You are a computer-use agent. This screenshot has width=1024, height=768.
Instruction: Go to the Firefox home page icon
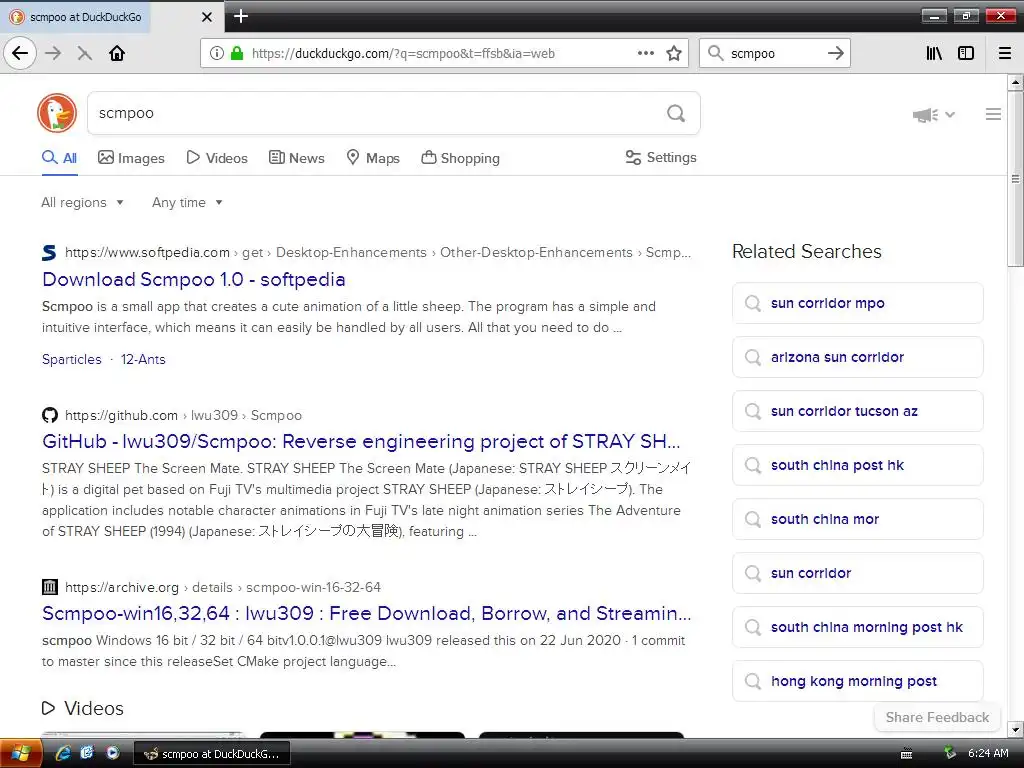click(x=117, y=54)
